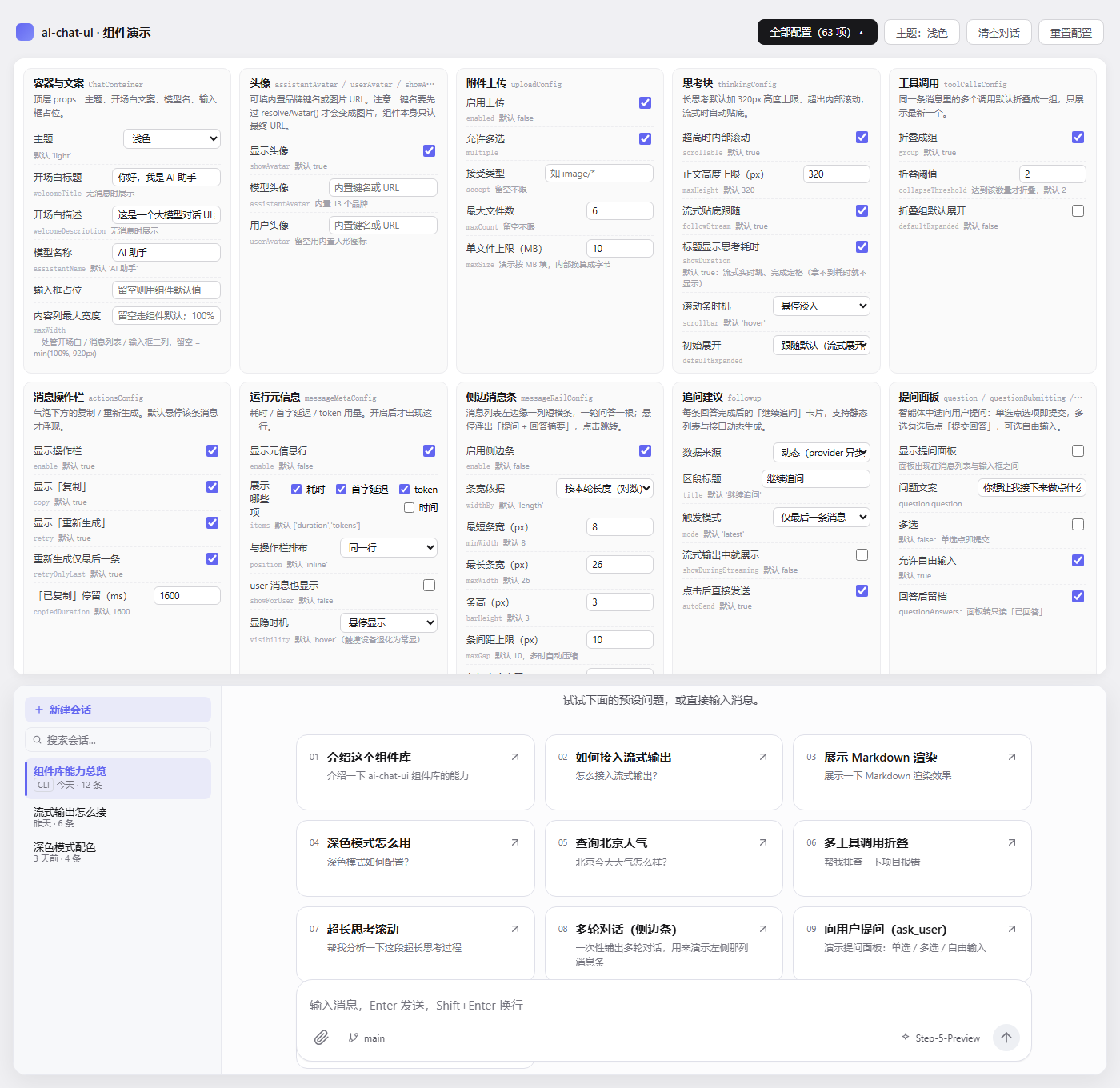Enable 折叠组默认展开 checkbox
The height and width of the screenshot is (1088, 1120).
point(1078,210)
